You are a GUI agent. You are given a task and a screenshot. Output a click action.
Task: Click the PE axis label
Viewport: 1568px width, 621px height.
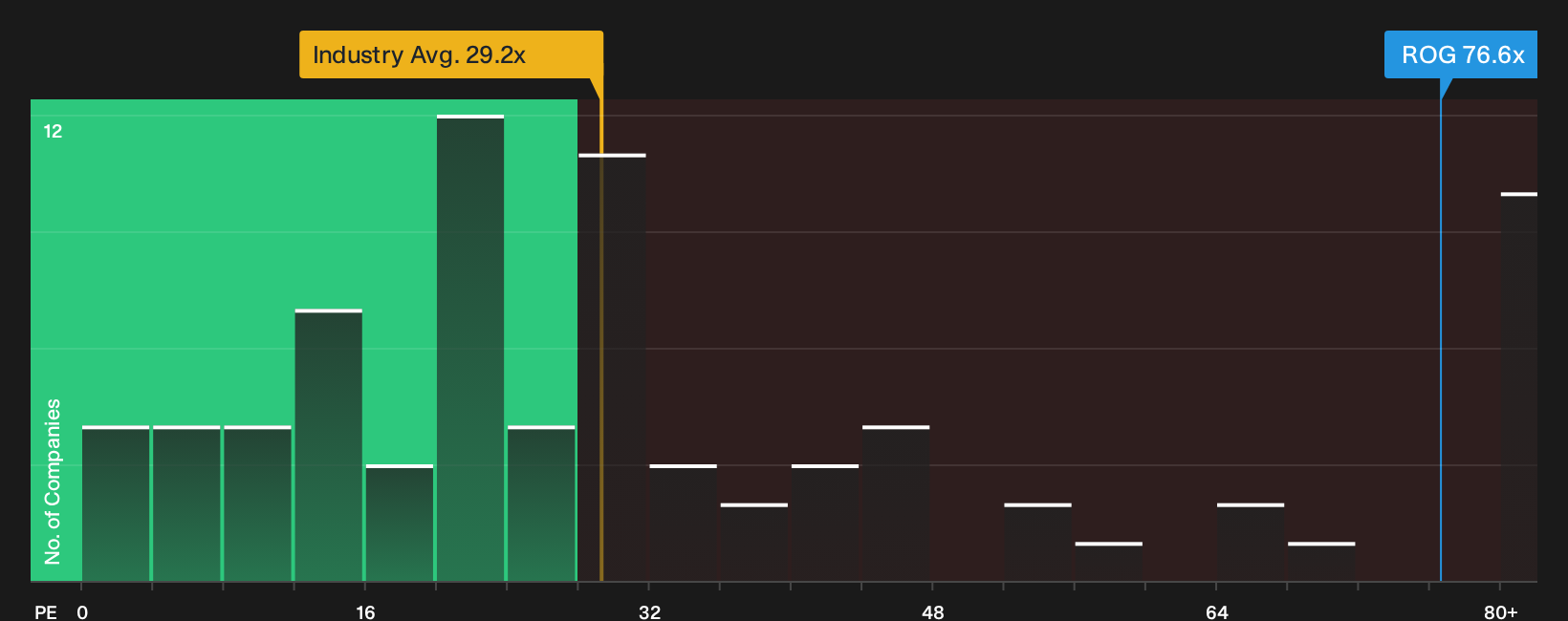45,611
